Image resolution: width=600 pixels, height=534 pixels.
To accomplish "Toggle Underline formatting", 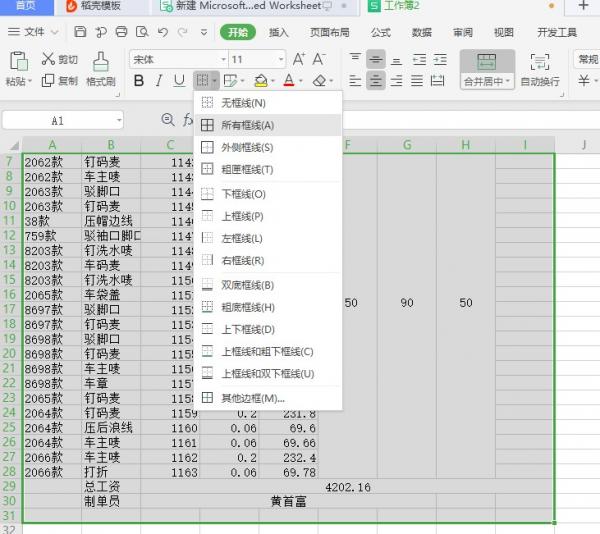I will (x=179, y=81).
